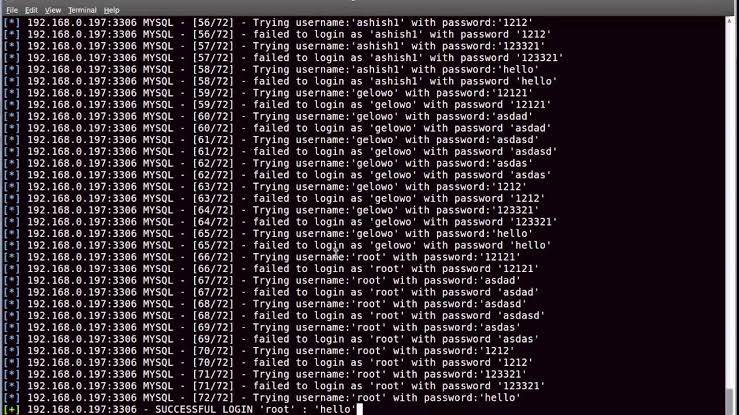Image resolution: width=739 pixels, height=415 pixels.
Task: Click the [61/72] failed login 'gelowo' 'asdasd' line
Action: pos(280,151)
